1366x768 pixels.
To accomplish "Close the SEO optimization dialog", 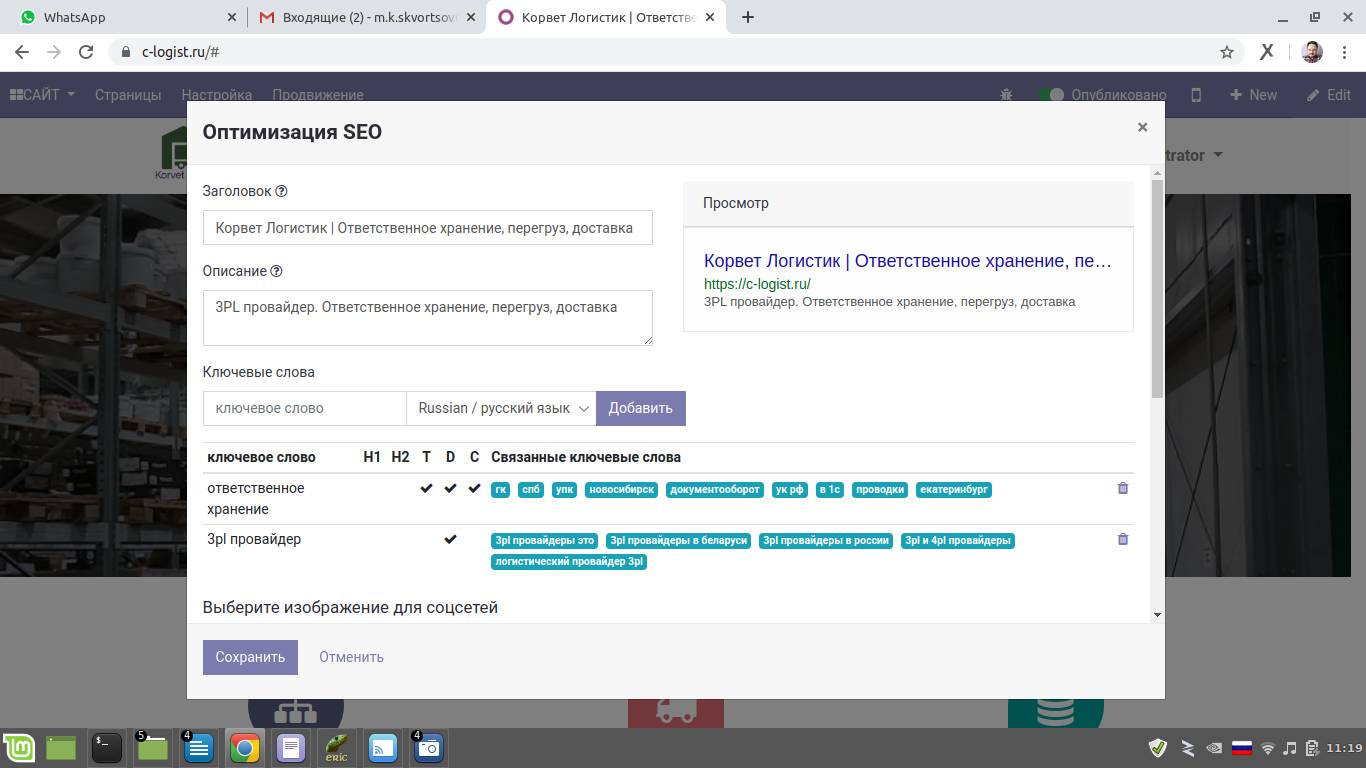I will 1142,127.
